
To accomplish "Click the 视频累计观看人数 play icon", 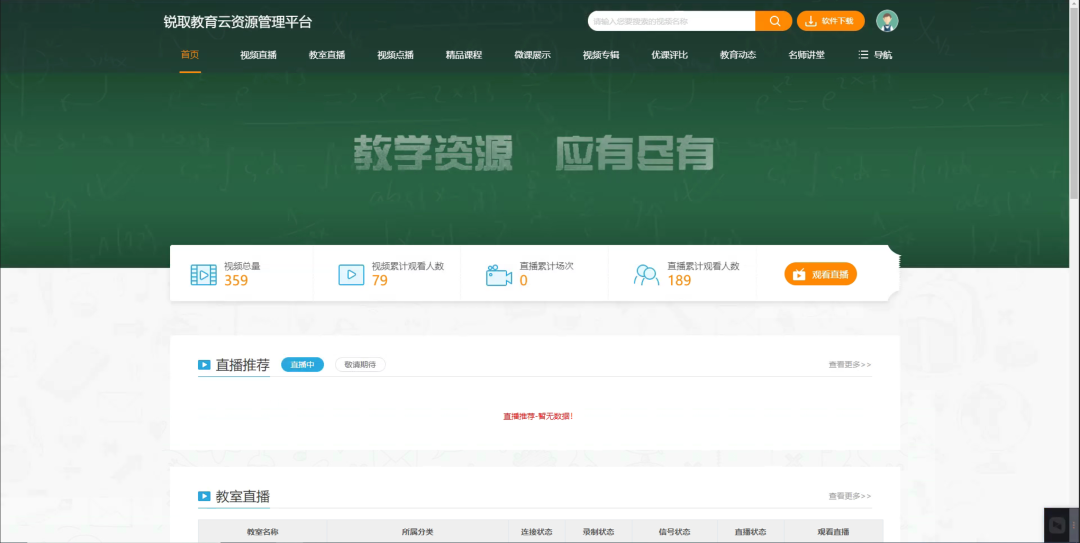I will (351, 274).
